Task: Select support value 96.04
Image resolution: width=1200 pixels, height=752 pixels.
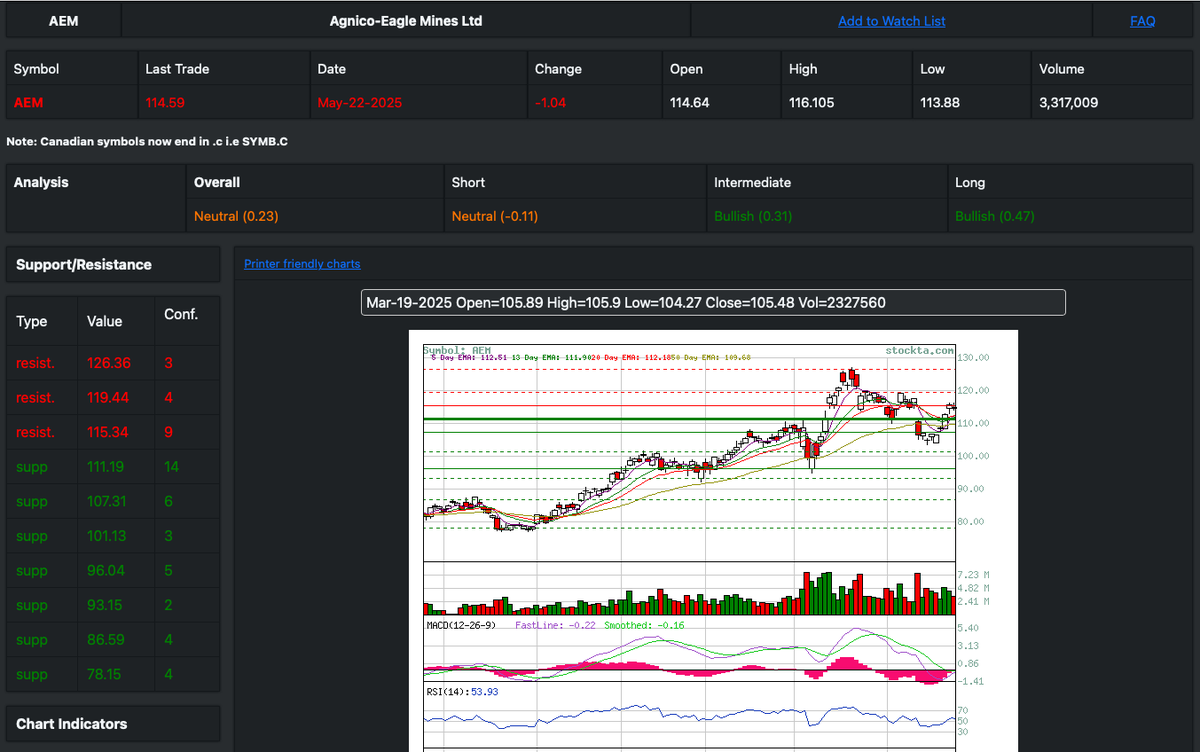Action: pos(106,570)
